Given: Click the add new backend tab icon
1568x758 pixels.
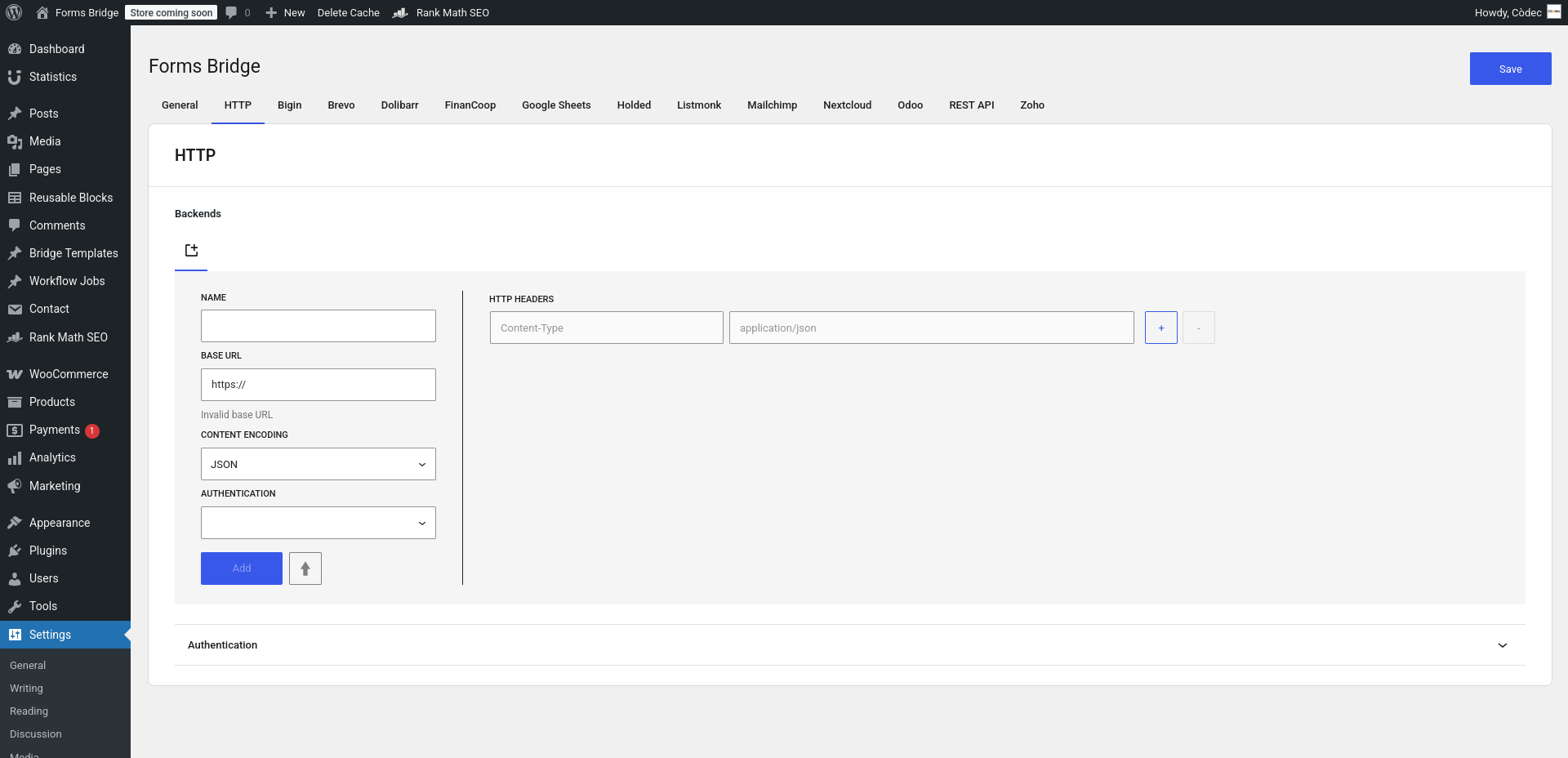Looking at the screenshot, I should click(191, 251).
